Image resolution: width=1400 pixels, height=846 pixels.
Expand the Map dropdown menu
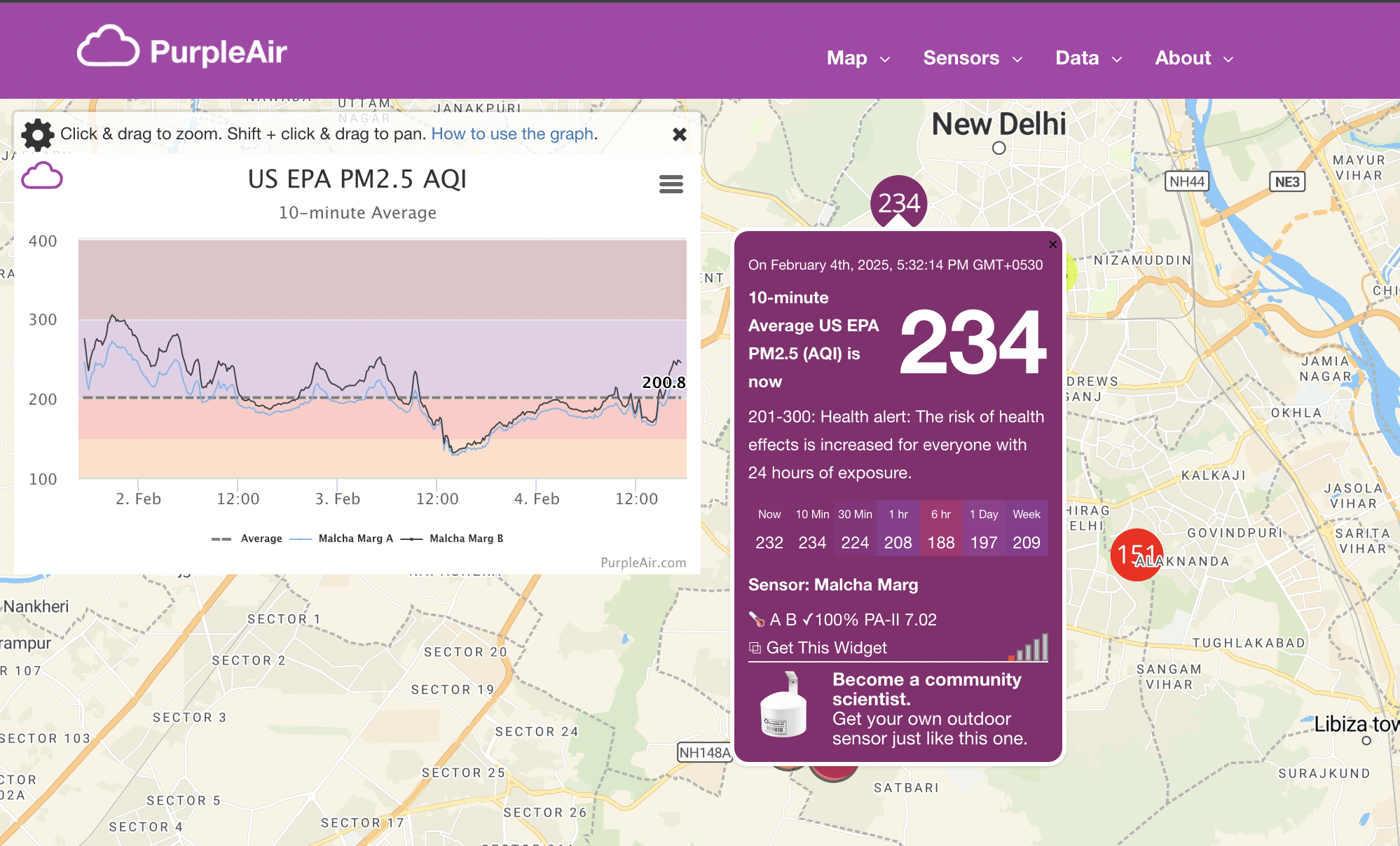(858, 58)
